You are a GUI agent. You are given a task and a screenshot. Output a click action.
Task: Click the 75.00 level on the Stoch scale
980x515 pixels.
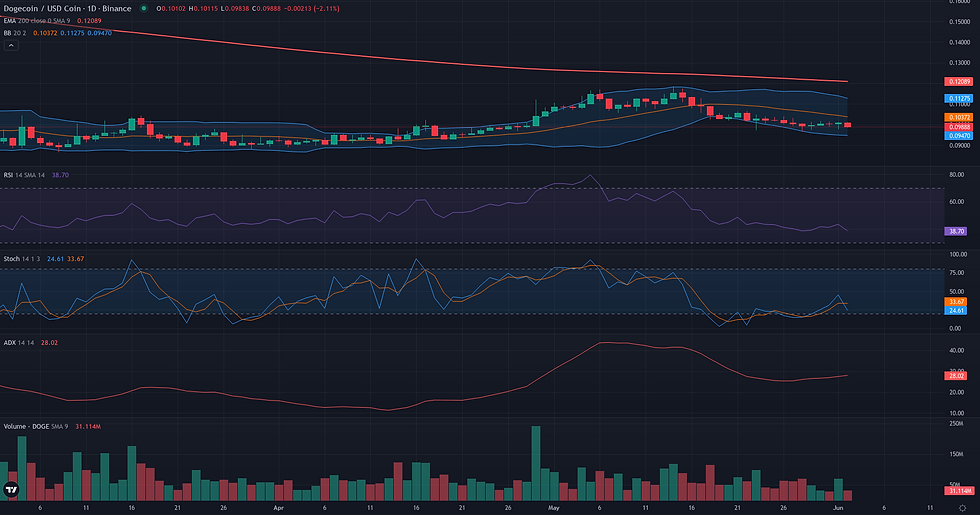coord(957,273)
